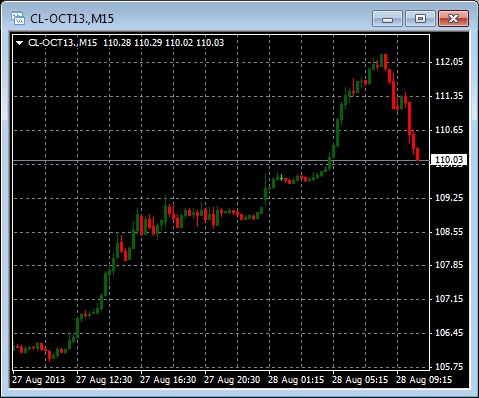Click the 108.55 price axis label
Screen dimensions: 479x398
tap(449, 232)
